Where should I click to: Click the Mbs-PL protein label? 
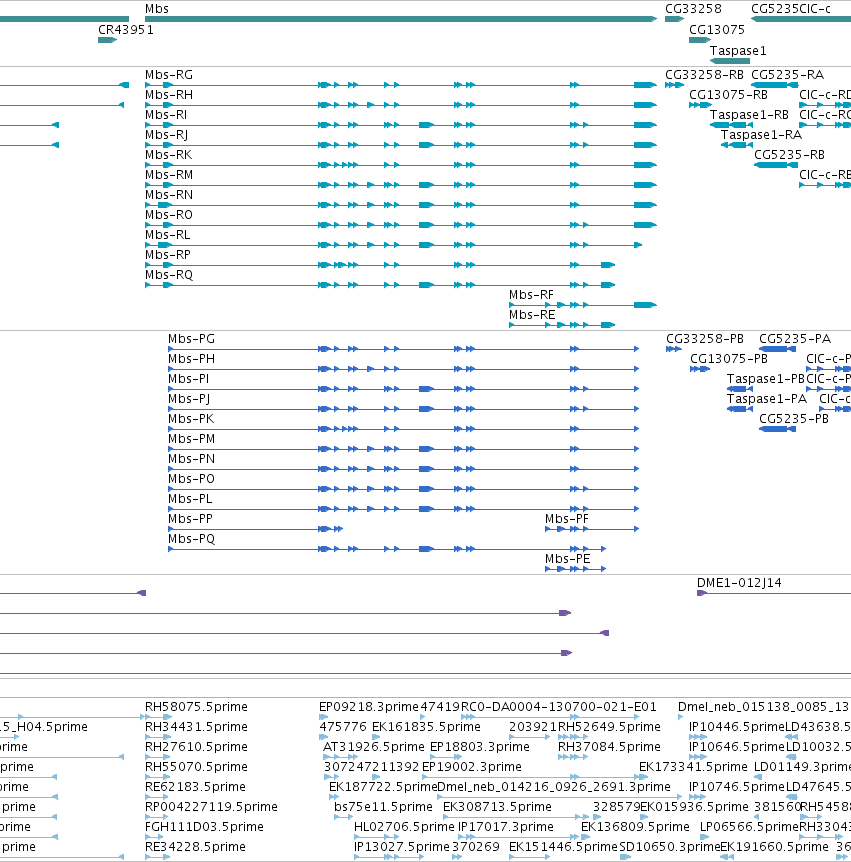[190, 499]
